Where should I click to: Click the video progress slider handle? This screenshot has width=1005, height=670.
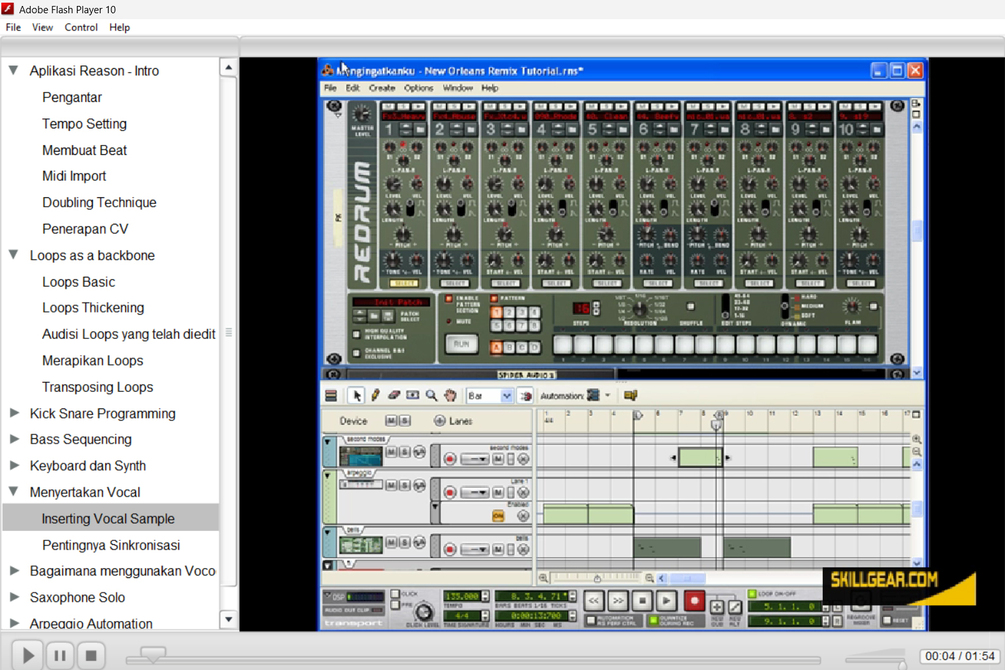point(153,653)
